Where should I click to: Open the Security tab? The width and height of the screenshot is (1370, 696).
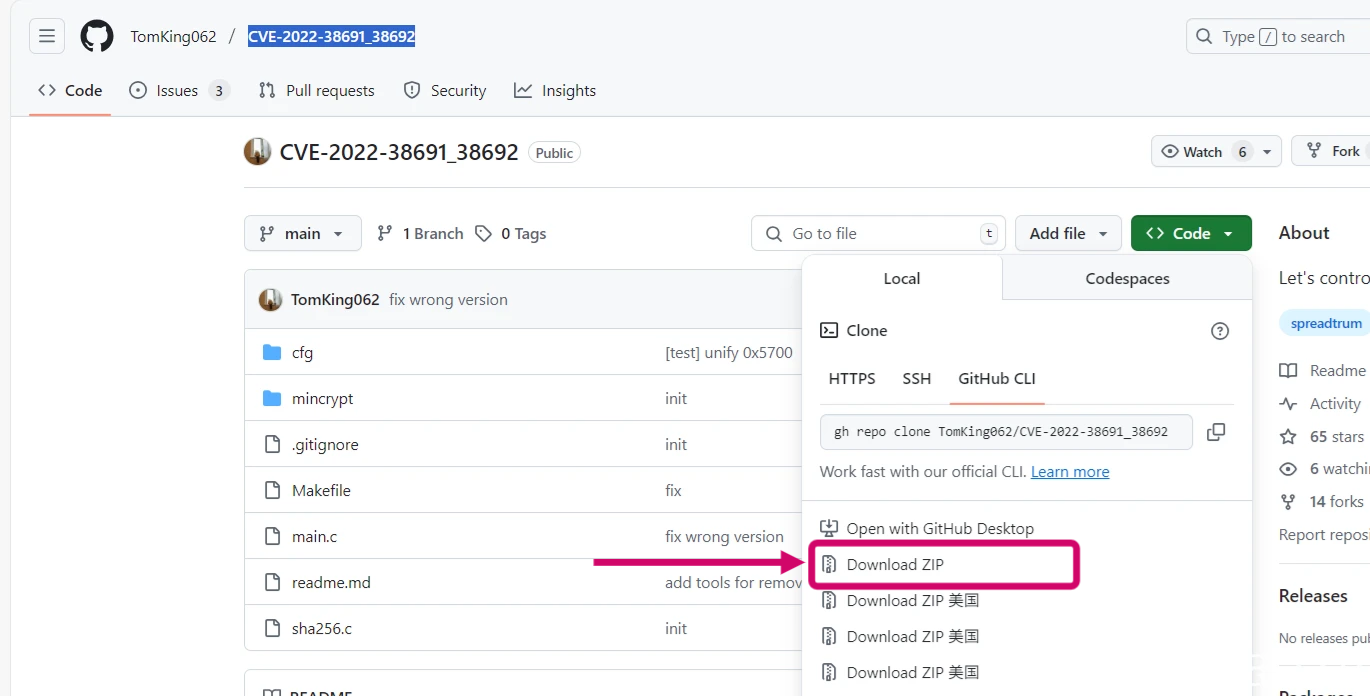click(445, 90)
